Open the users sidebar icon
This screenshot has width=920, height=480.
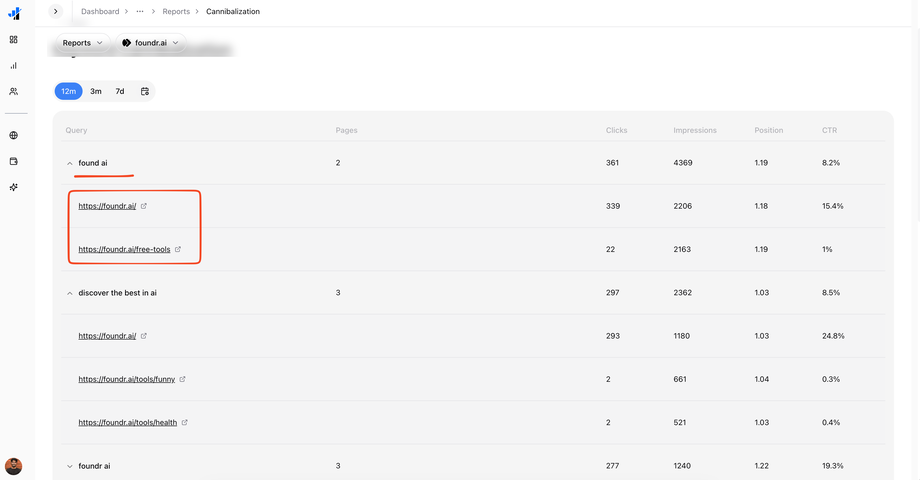click(x=13, y=92)
